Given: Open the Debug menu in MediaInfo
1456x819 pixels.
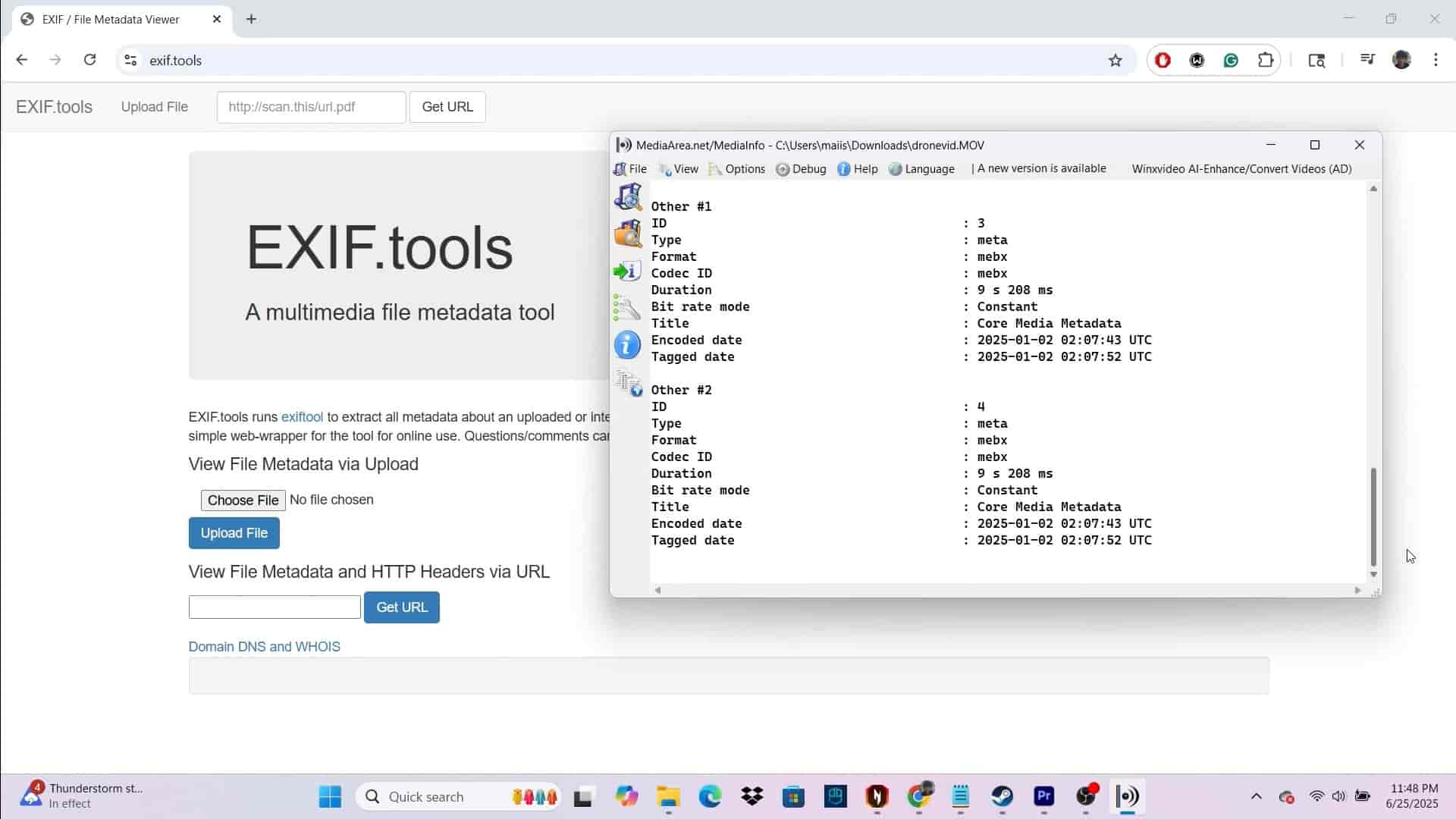Looking at the screenshot, I should point(801,169).
